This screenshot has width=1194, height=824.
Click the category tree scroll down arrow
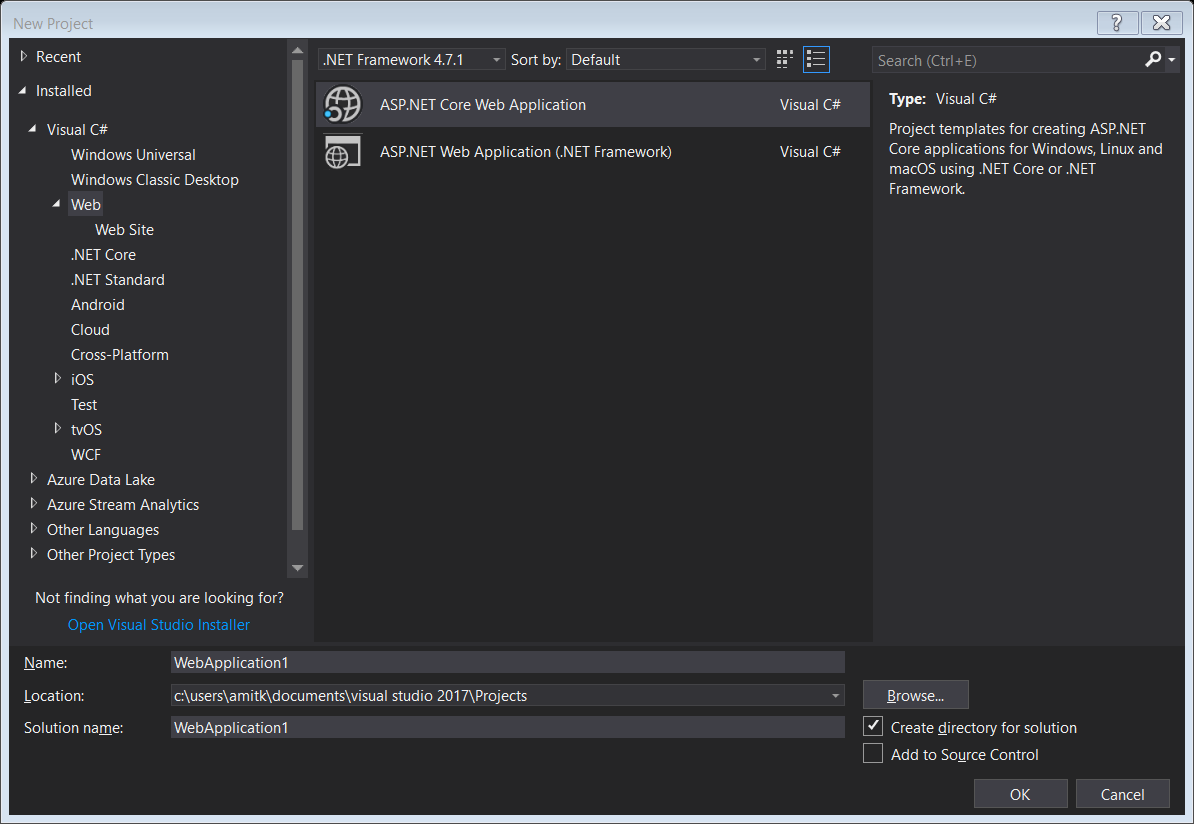click(x=298, y=568)
